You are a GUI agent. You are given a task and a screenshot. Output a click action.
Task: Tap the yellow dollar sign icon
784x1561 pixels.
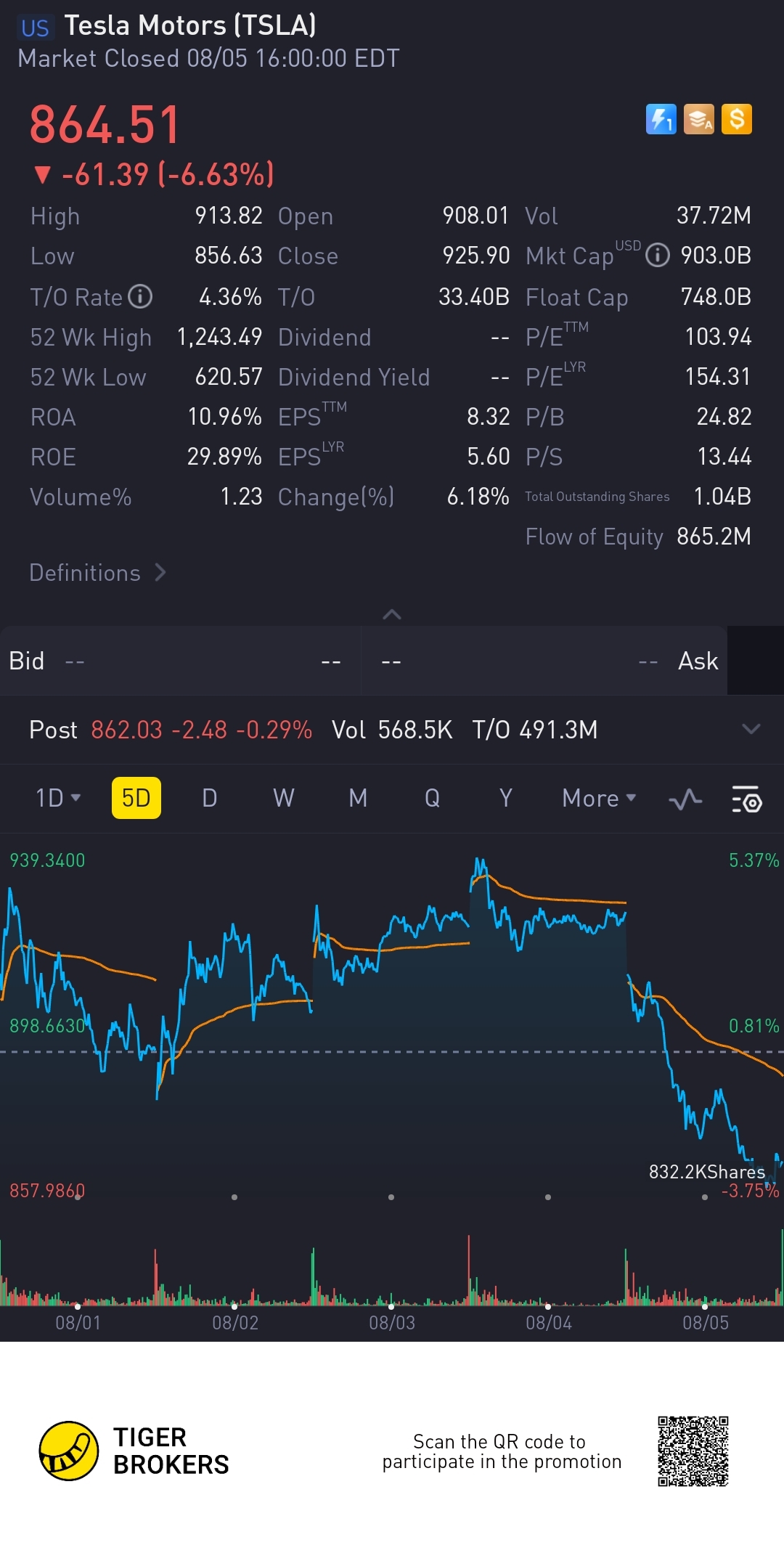737,119
